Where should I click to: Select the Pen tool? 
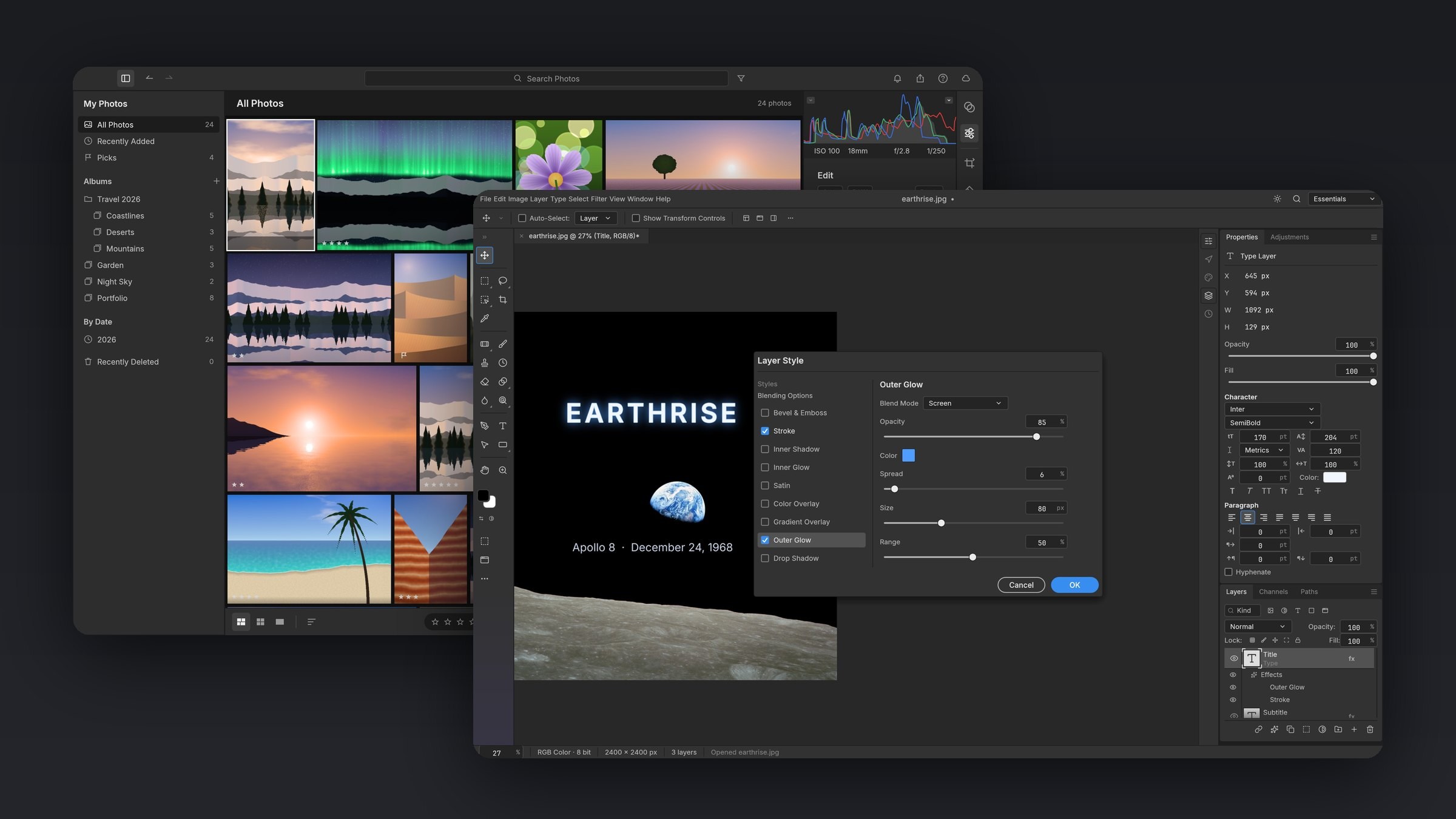[x=484, y=426]
